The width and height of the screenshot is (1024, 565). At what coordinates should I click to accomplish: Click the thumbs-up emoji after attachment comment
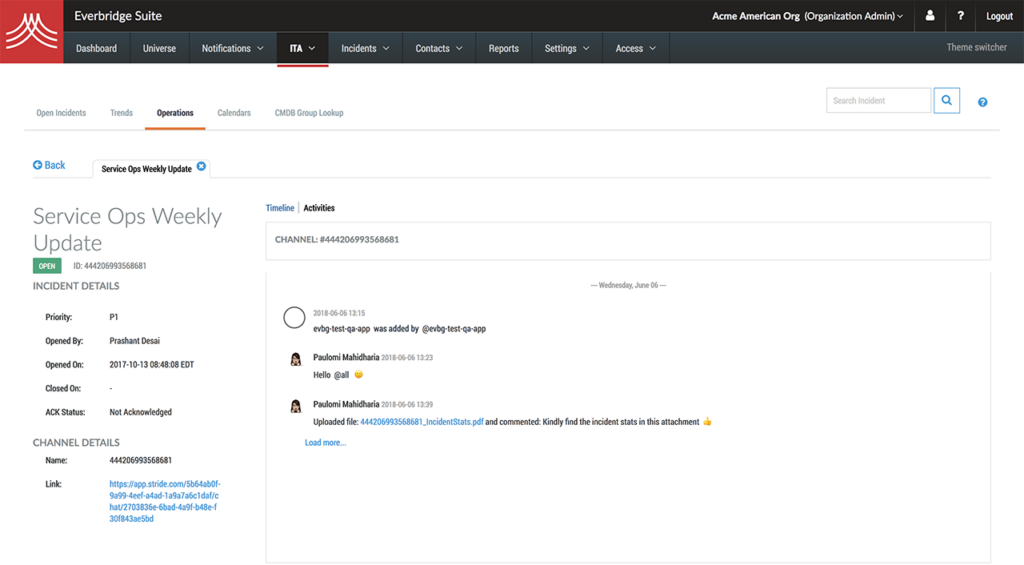point(707,421)
